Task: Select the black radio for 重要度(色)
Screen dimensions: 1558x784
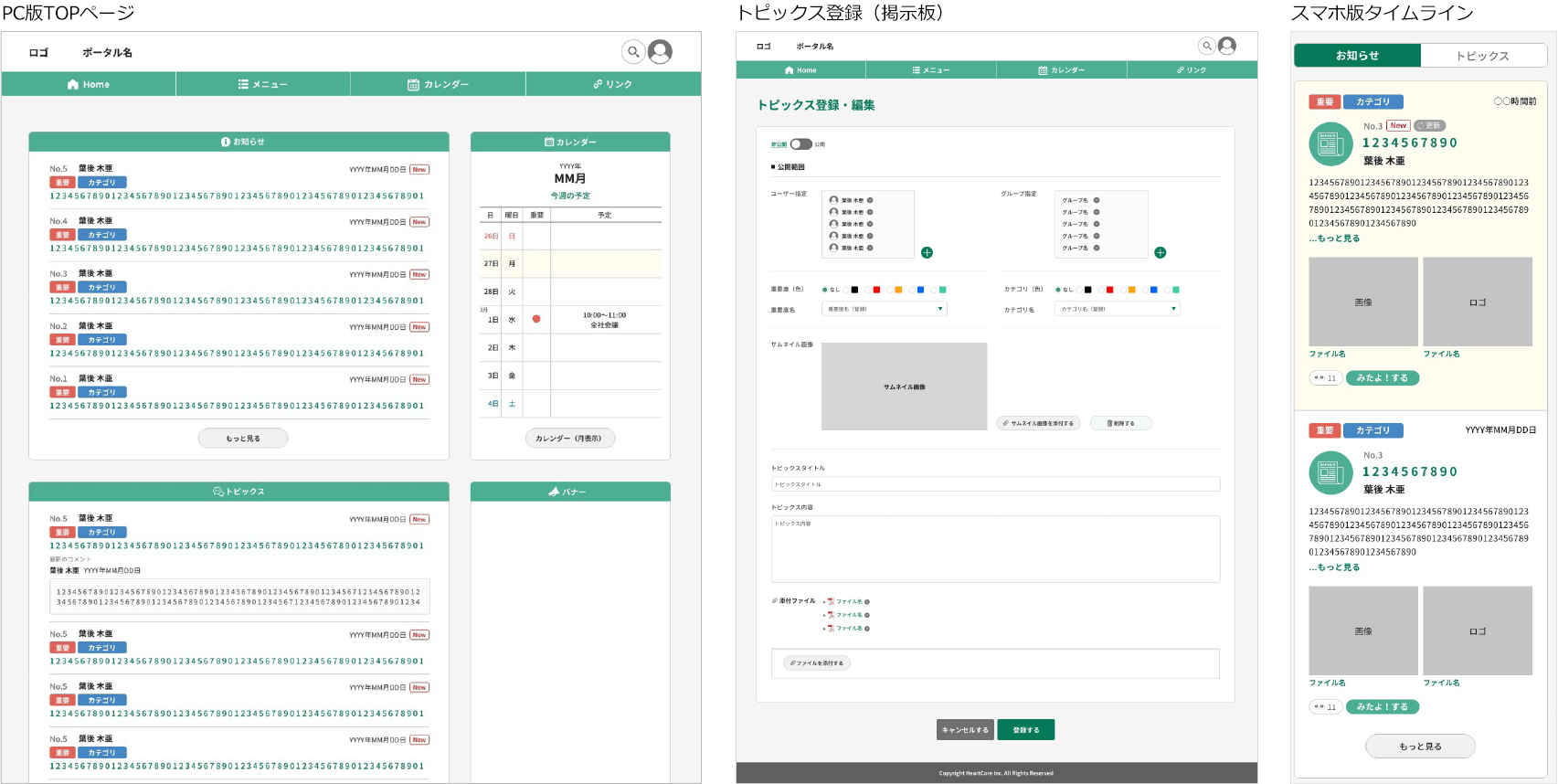Action: 847,290
